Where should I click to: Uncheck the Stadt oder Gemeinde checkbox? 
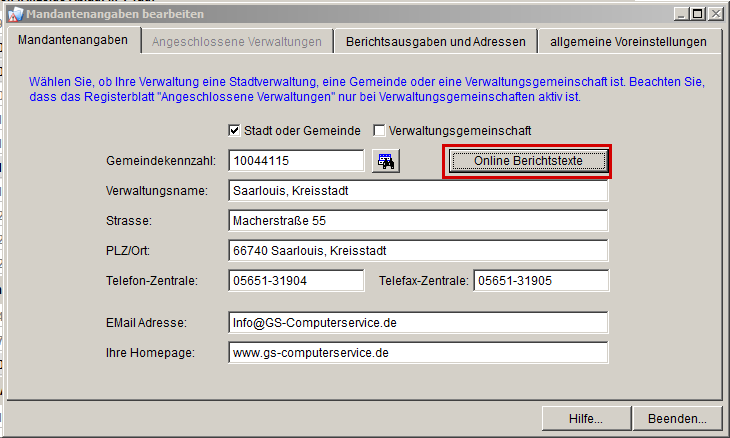pos(235,131)
